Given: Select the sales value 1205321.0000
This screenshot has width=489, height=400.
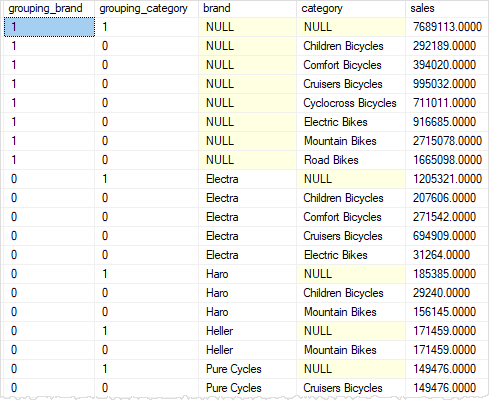Looking at the screenshot, I should click(x=447, y=179).
